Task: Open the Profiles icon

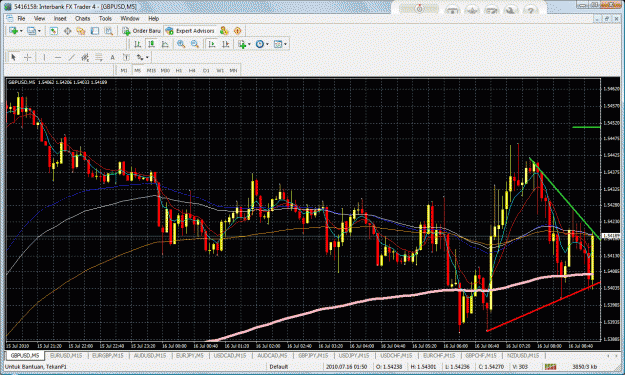Action: click(x=31, y=31)
